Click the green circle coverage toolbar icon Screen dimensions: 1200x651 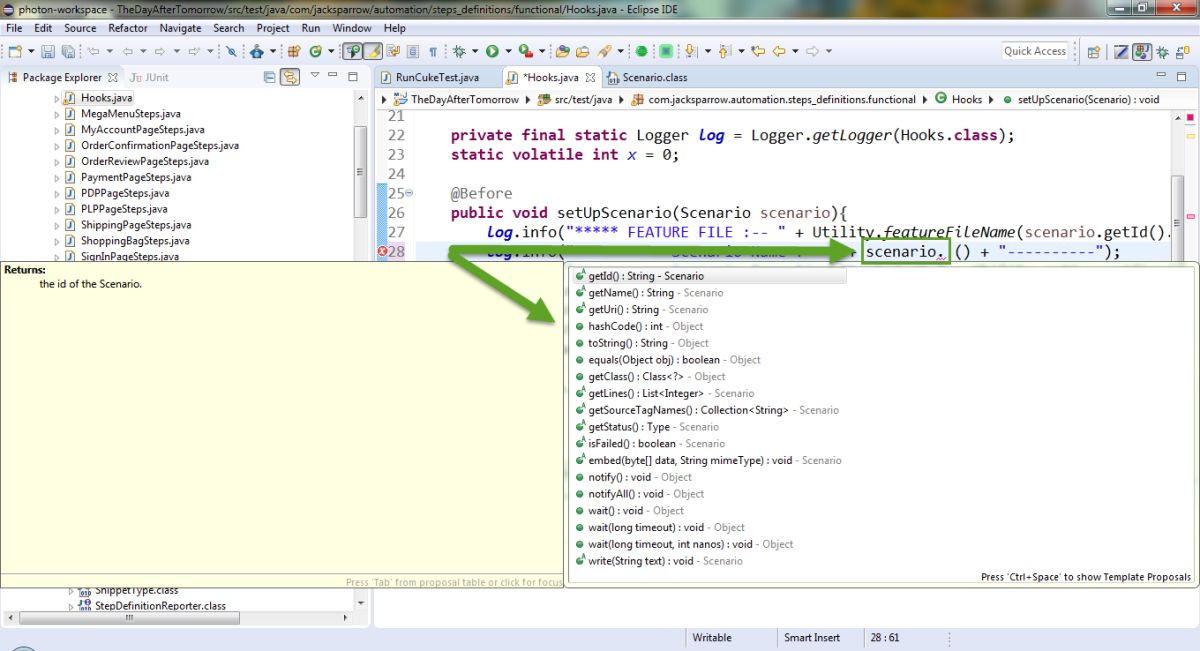[x=641, y=51]
